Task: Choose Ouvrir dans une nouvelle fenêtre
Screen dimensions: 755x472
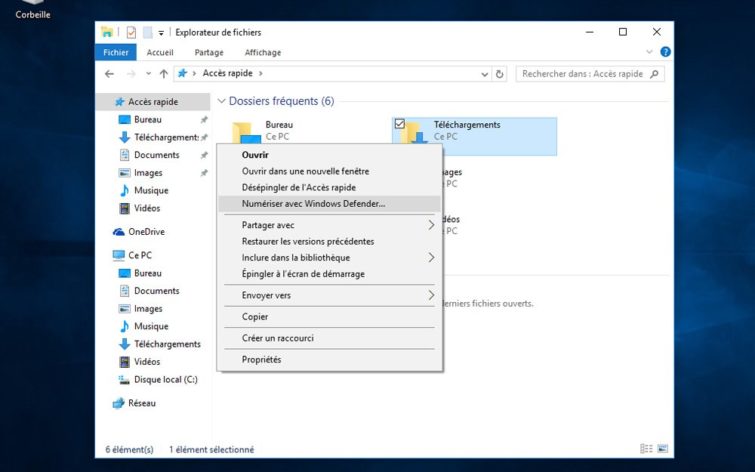Action: pos(329,171)
